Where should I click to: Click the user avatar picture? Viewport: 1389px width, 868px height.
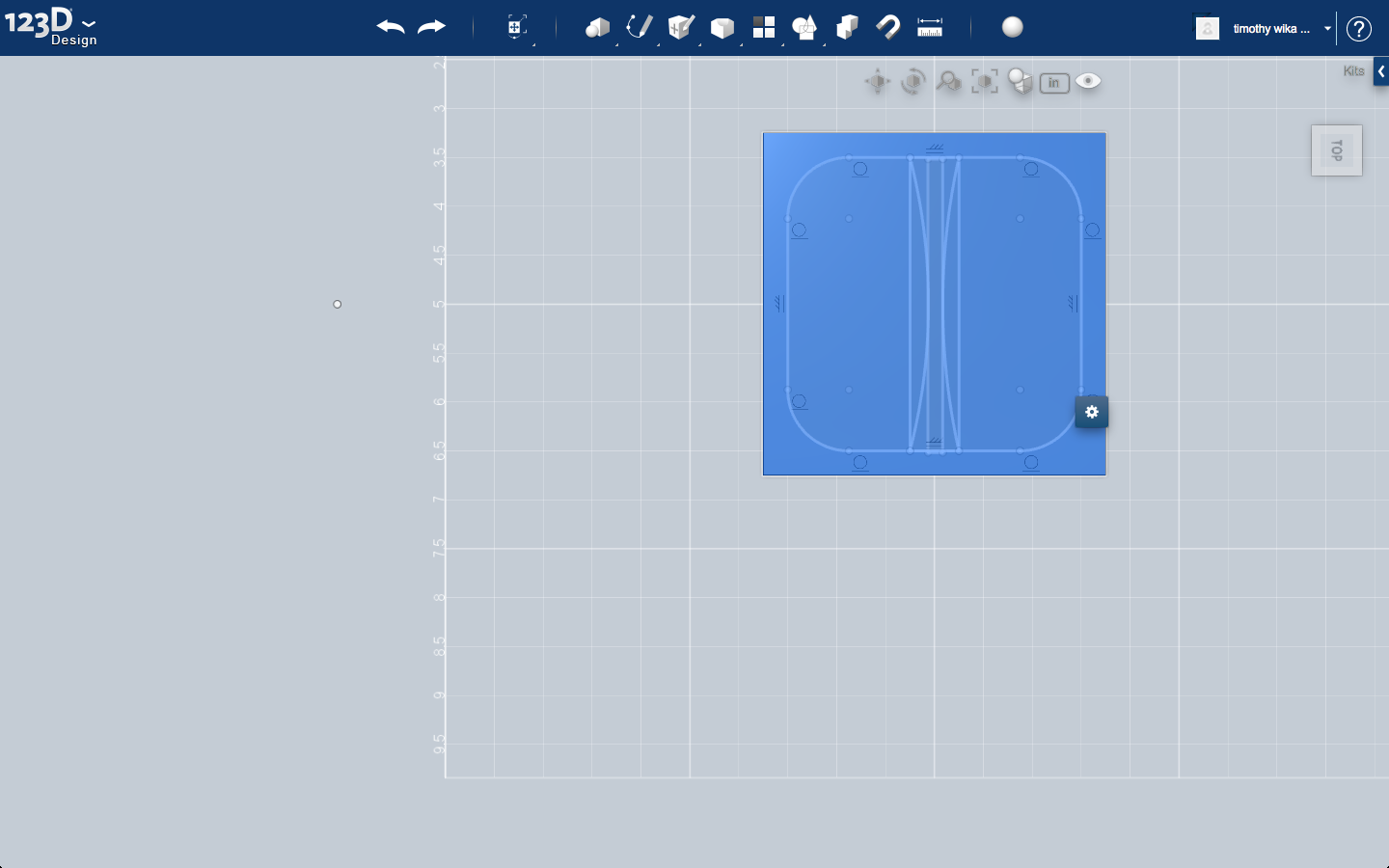(x=1208, y=28)
